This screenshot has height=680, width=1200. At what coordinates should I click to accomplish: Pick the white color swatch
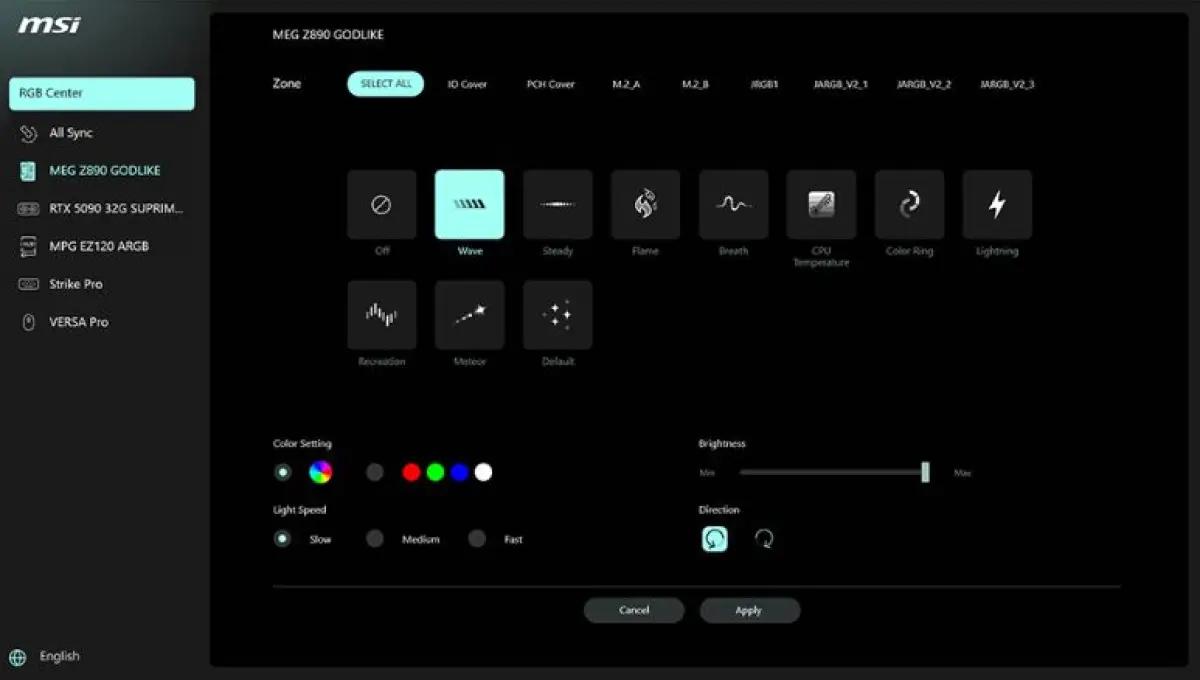[x=483, y=472]
